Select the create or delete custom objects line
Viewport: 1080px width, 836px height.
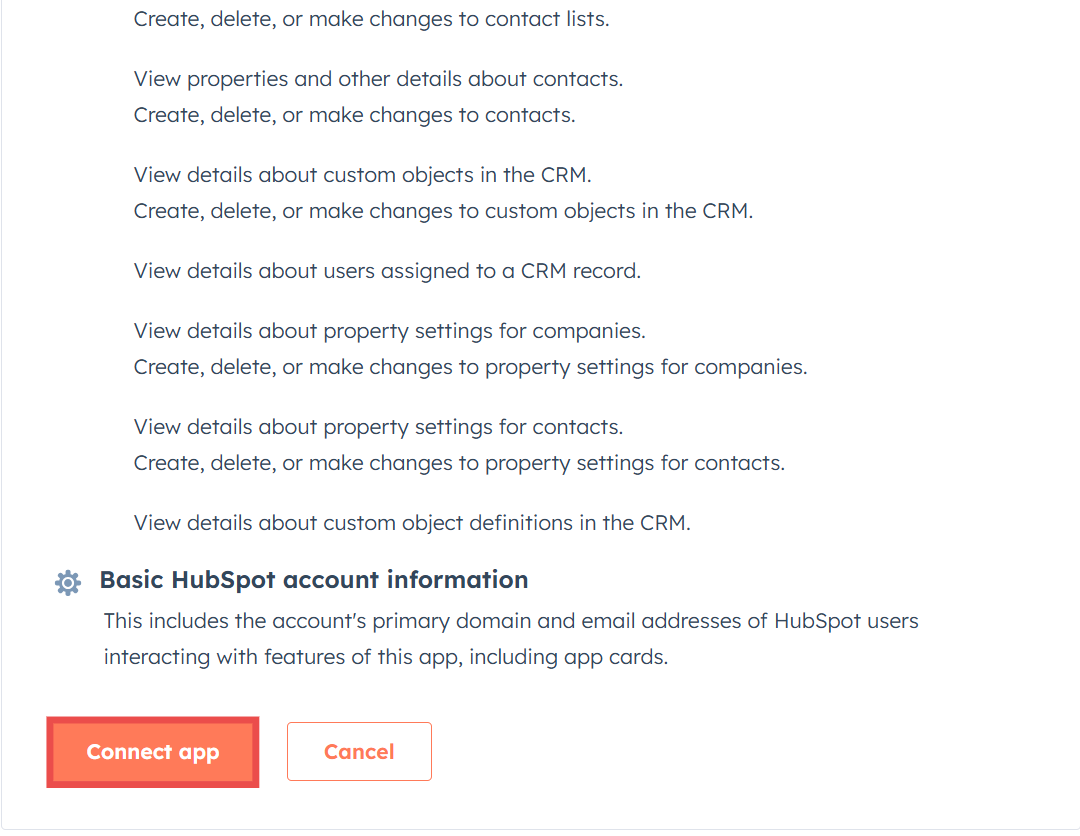(x=443, y=211)
